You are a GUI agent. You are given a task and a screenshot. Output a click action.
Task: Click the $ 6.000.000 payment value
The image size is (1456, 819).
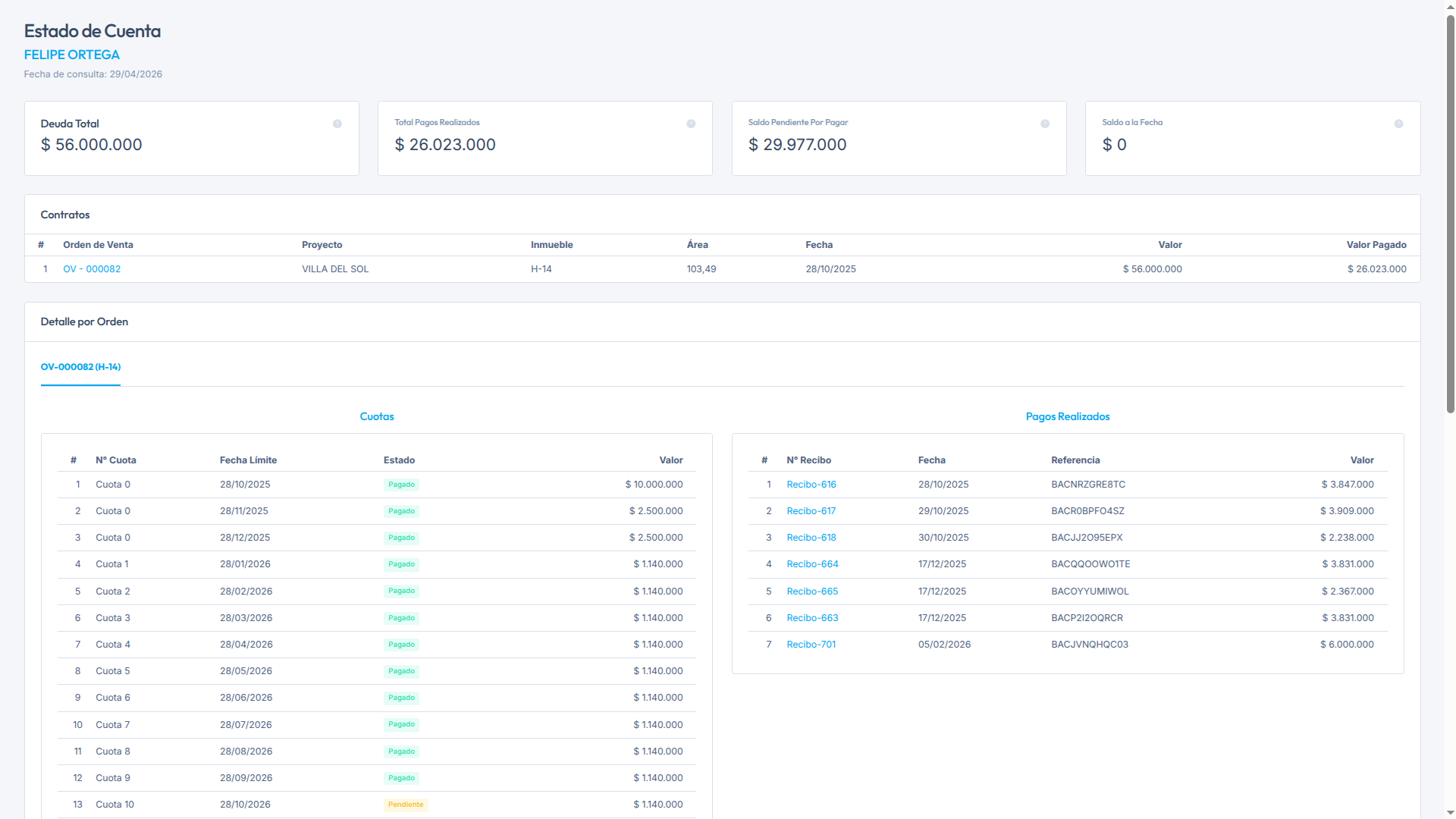click(1347, 645)
